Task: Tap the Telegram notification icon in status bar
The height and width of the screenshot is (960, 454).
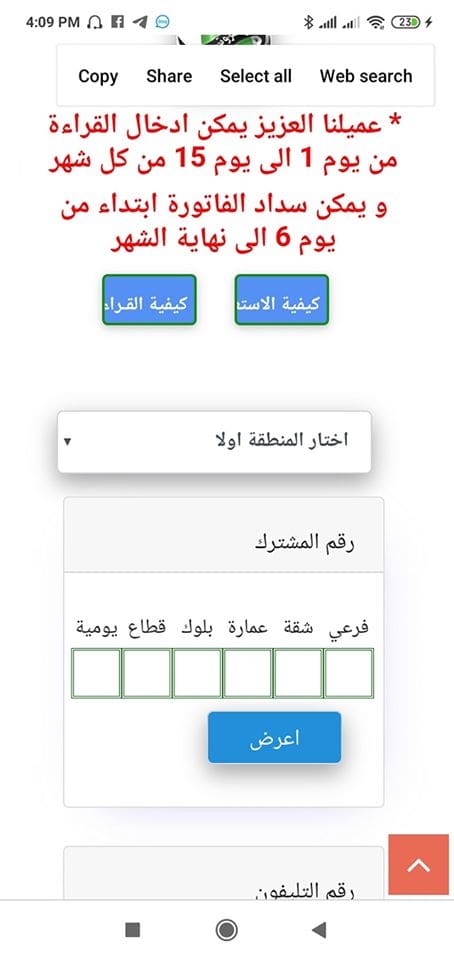Action: point(140,22)
